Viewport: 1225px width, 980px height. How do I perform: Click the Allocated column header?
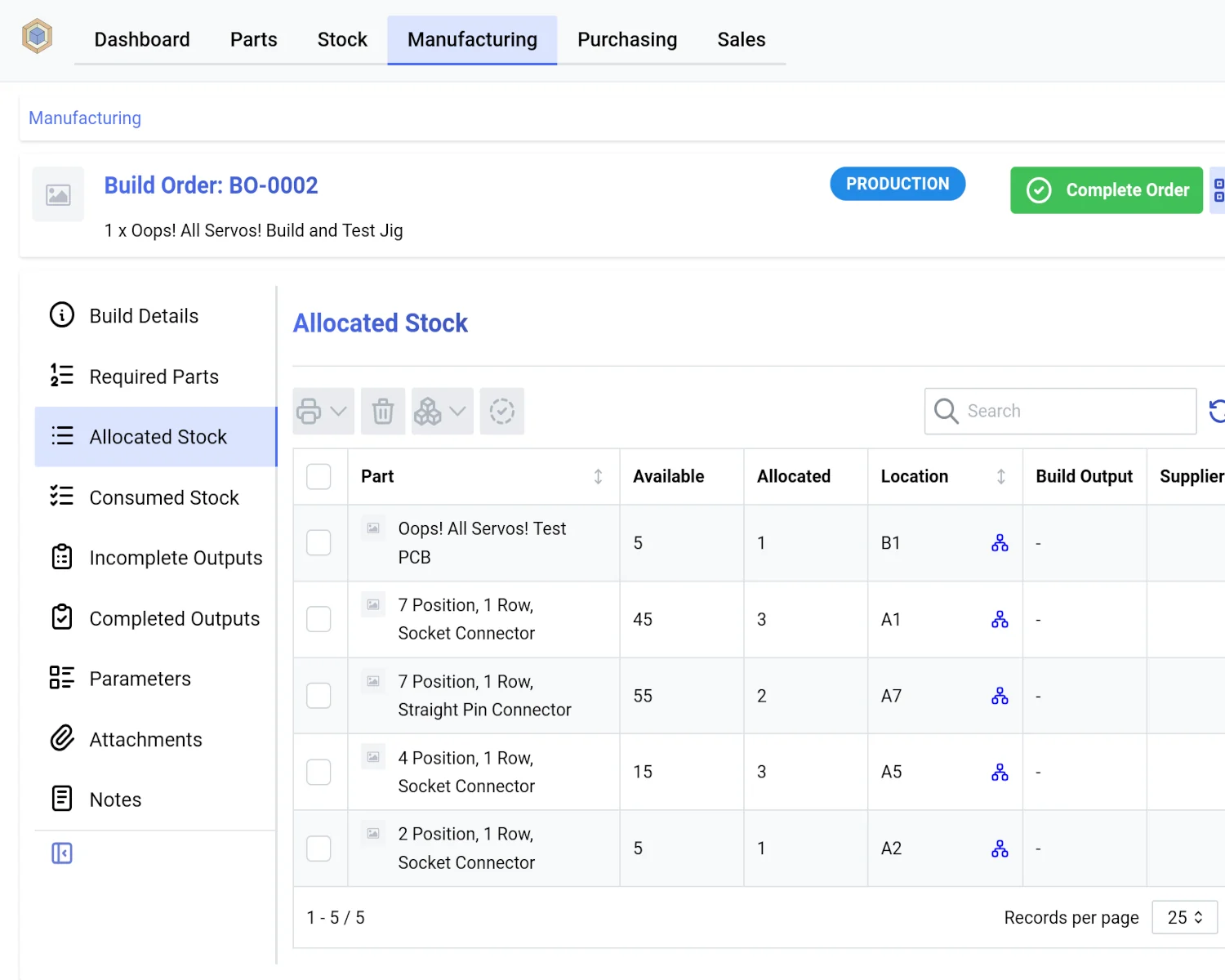coord(793,477)
